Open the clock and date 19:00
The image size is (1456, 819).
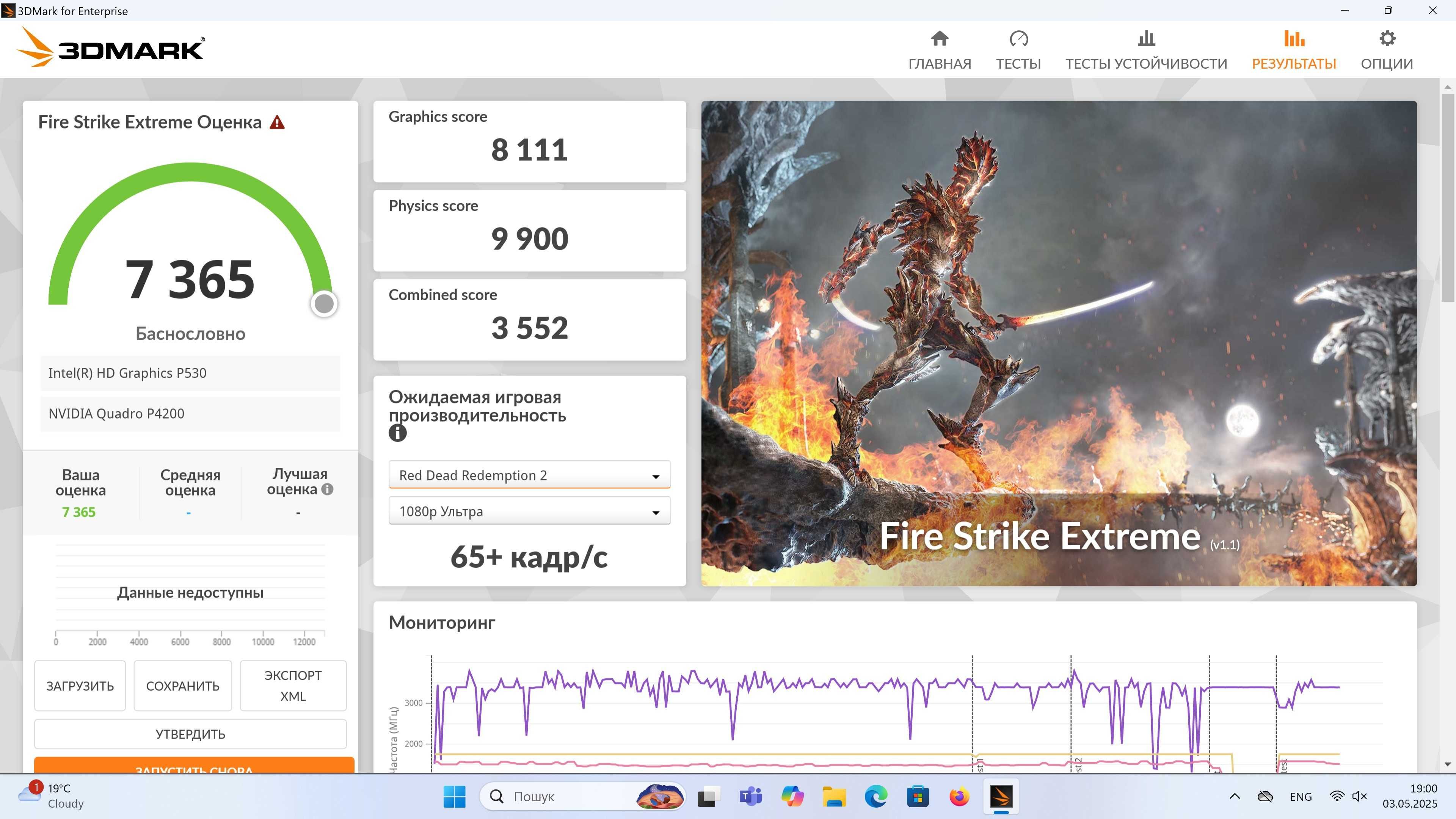(x=1410, y=796)
